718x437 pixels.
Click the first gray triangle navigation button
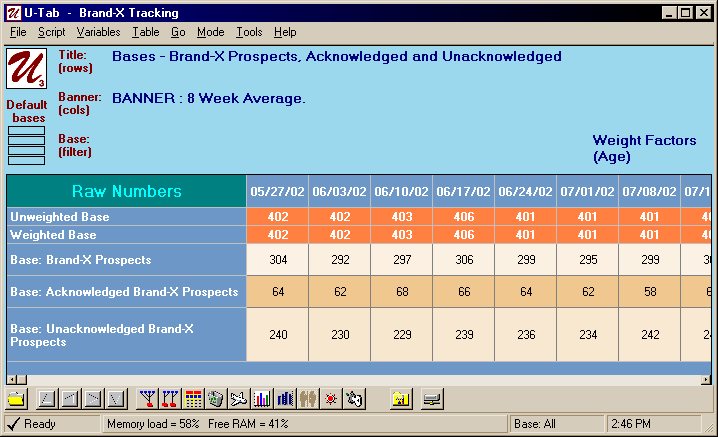coord(47,399)
